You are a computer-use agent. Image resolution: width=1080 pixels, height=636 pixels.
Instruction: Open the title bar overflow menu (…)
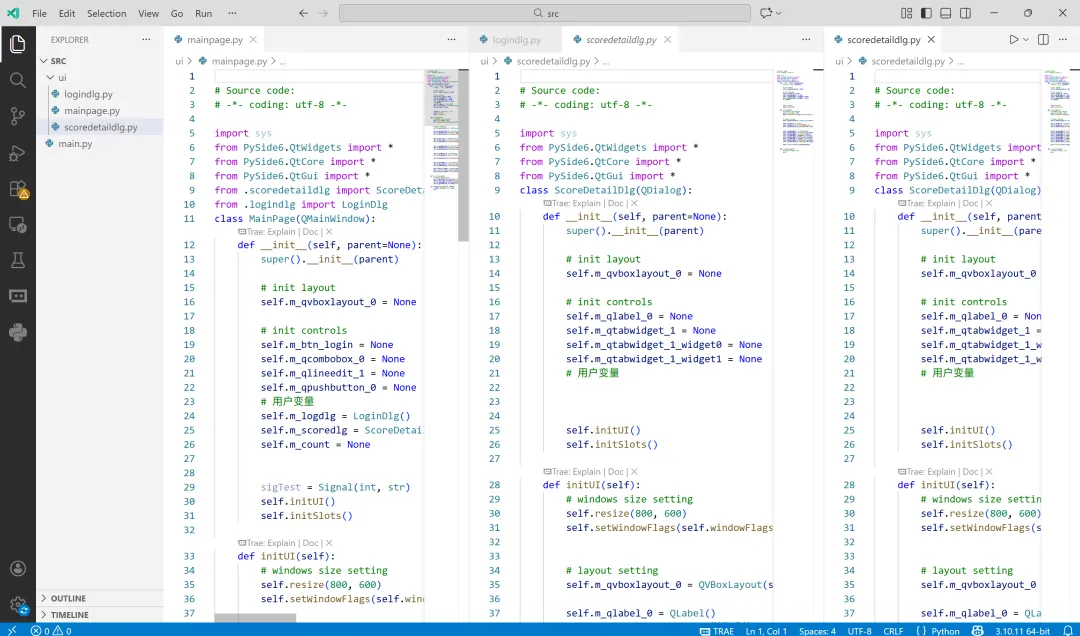pos(232,13)
